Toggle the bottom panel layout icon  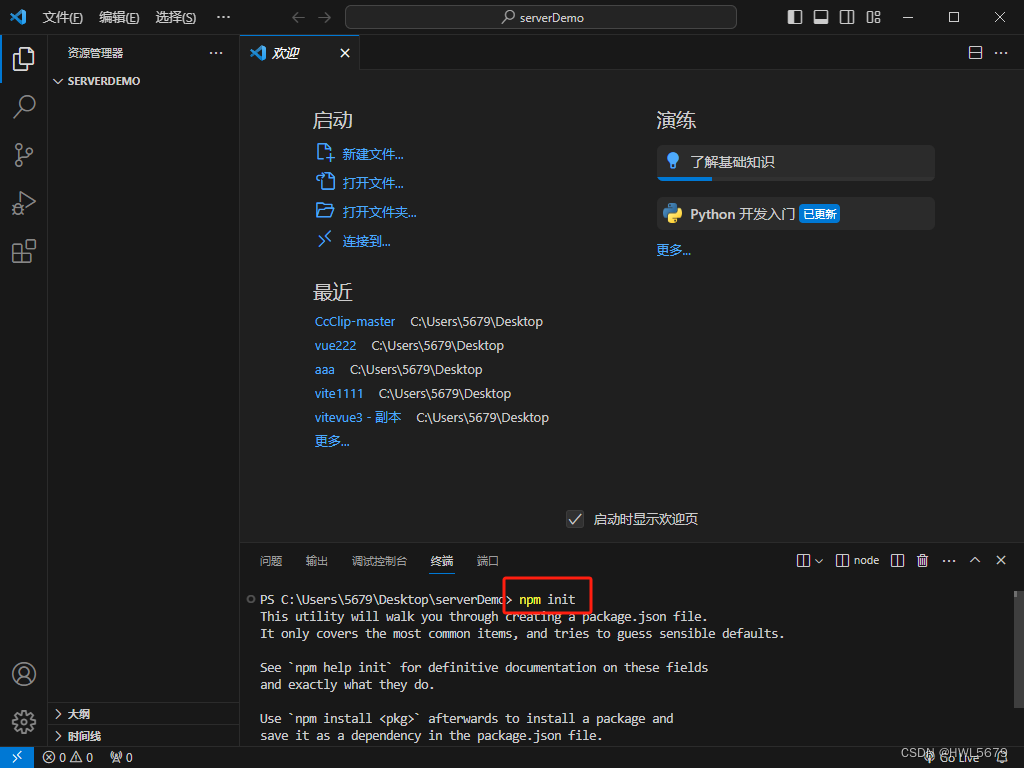coord(821,18)
